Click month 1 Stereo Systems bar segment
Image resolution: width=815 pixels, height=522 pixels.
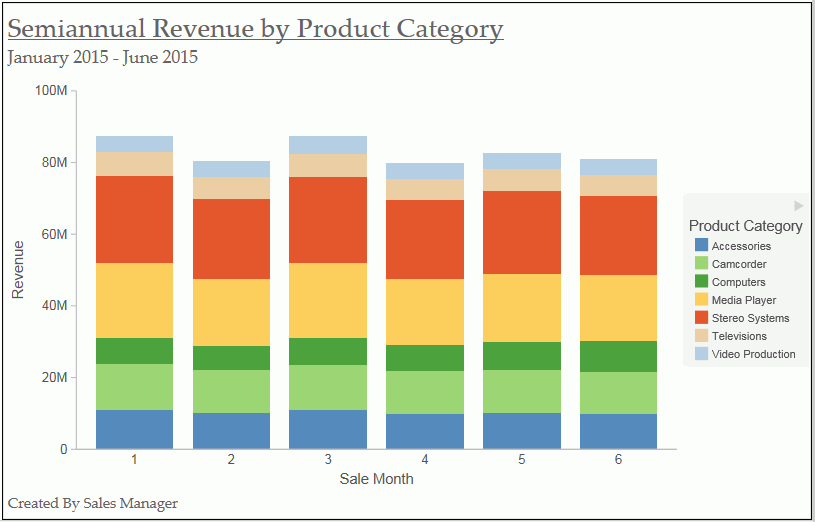click(x=135, y=219)
